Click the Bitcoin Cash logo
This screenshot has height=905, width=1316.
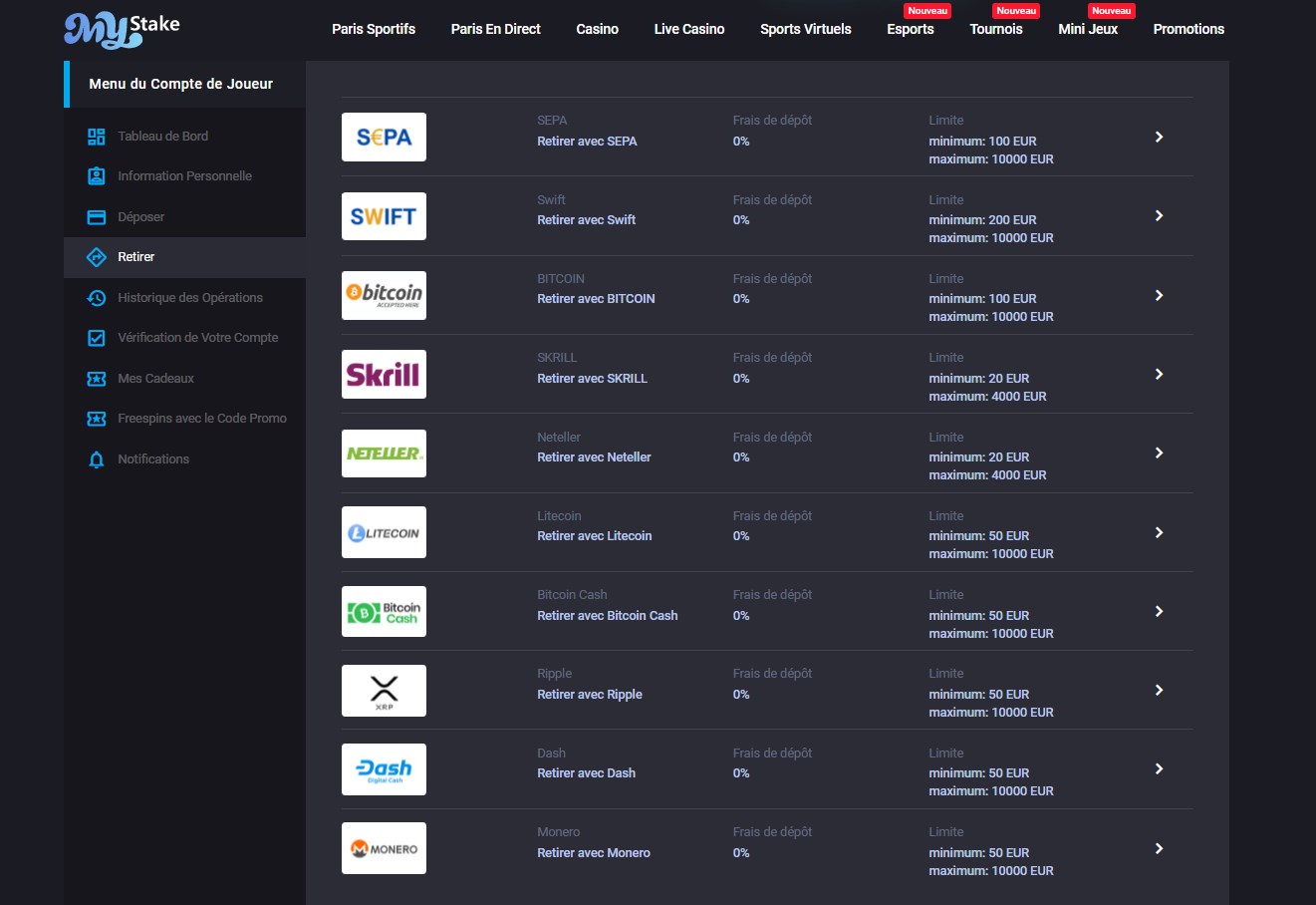[384, 611]
